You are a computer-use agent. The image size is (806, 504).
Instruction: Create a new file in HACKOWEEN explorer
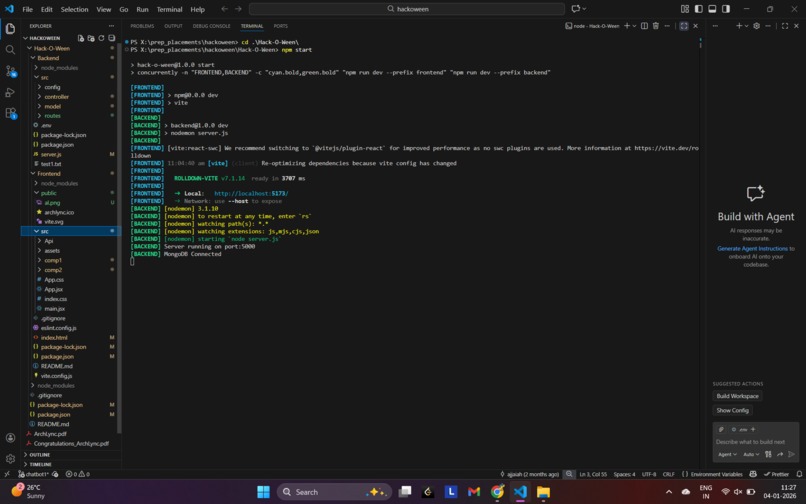(81, 38)
